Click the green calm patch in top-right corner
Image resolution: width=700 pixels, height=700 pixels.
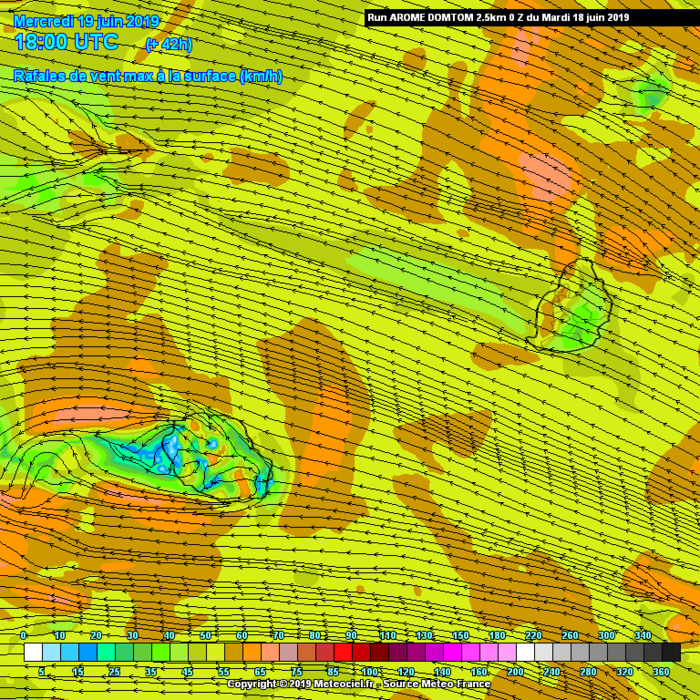(651, 93)
